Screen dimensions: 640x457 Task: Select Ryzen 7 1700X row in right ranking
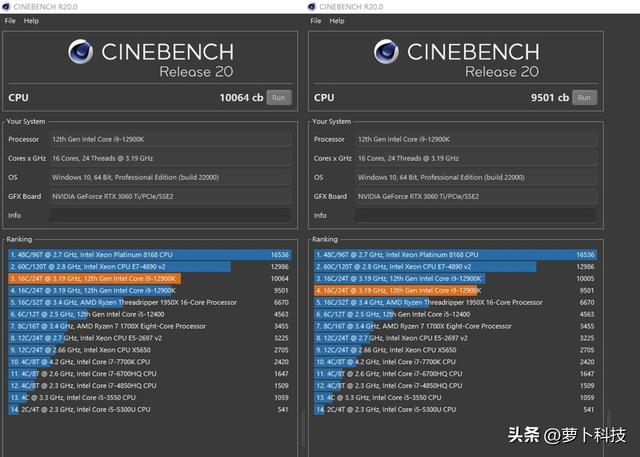tap(455, 326)
